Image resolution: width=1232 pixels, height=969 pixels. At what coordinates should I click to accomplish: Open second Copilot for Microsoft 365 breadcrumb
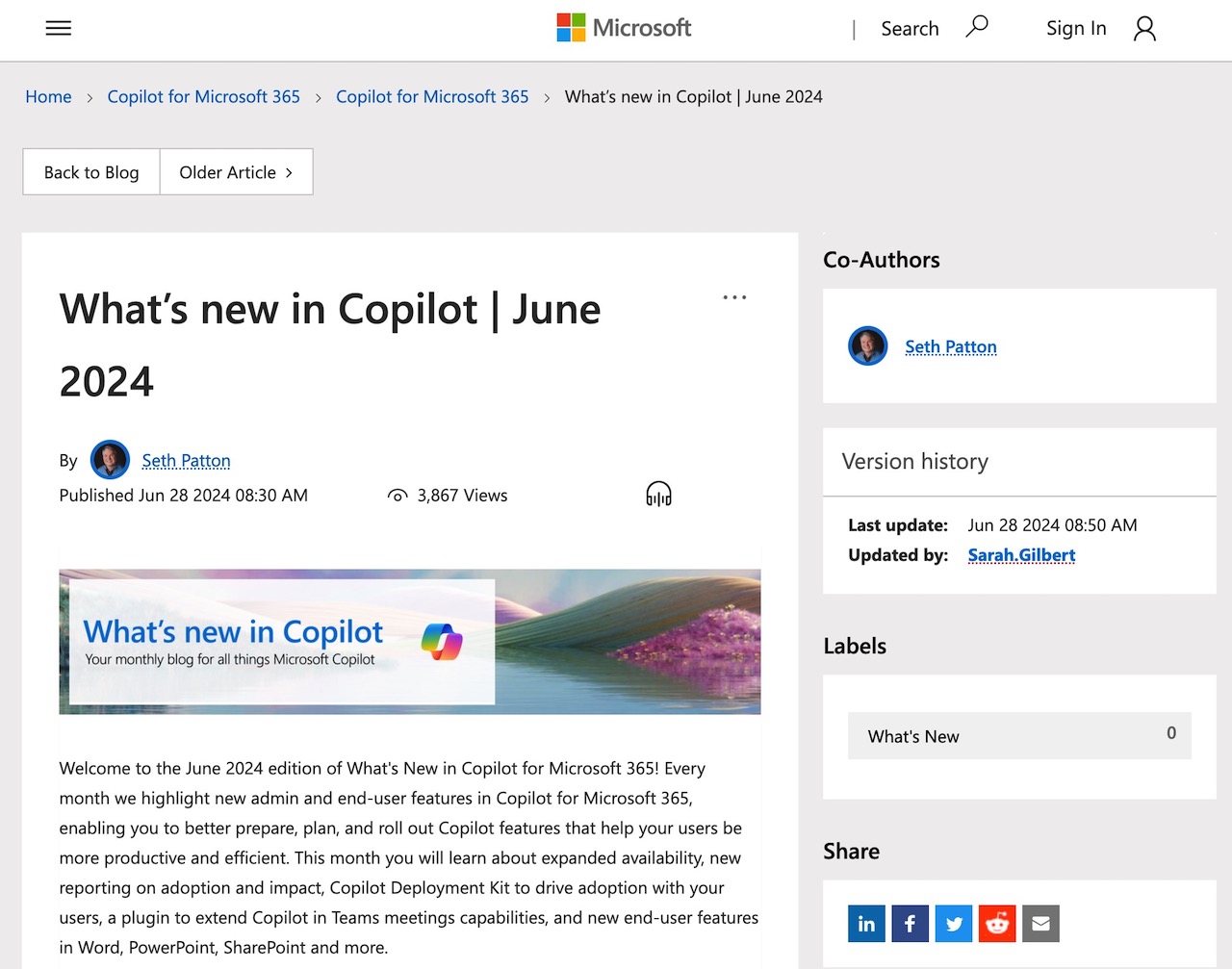point(432,96)
